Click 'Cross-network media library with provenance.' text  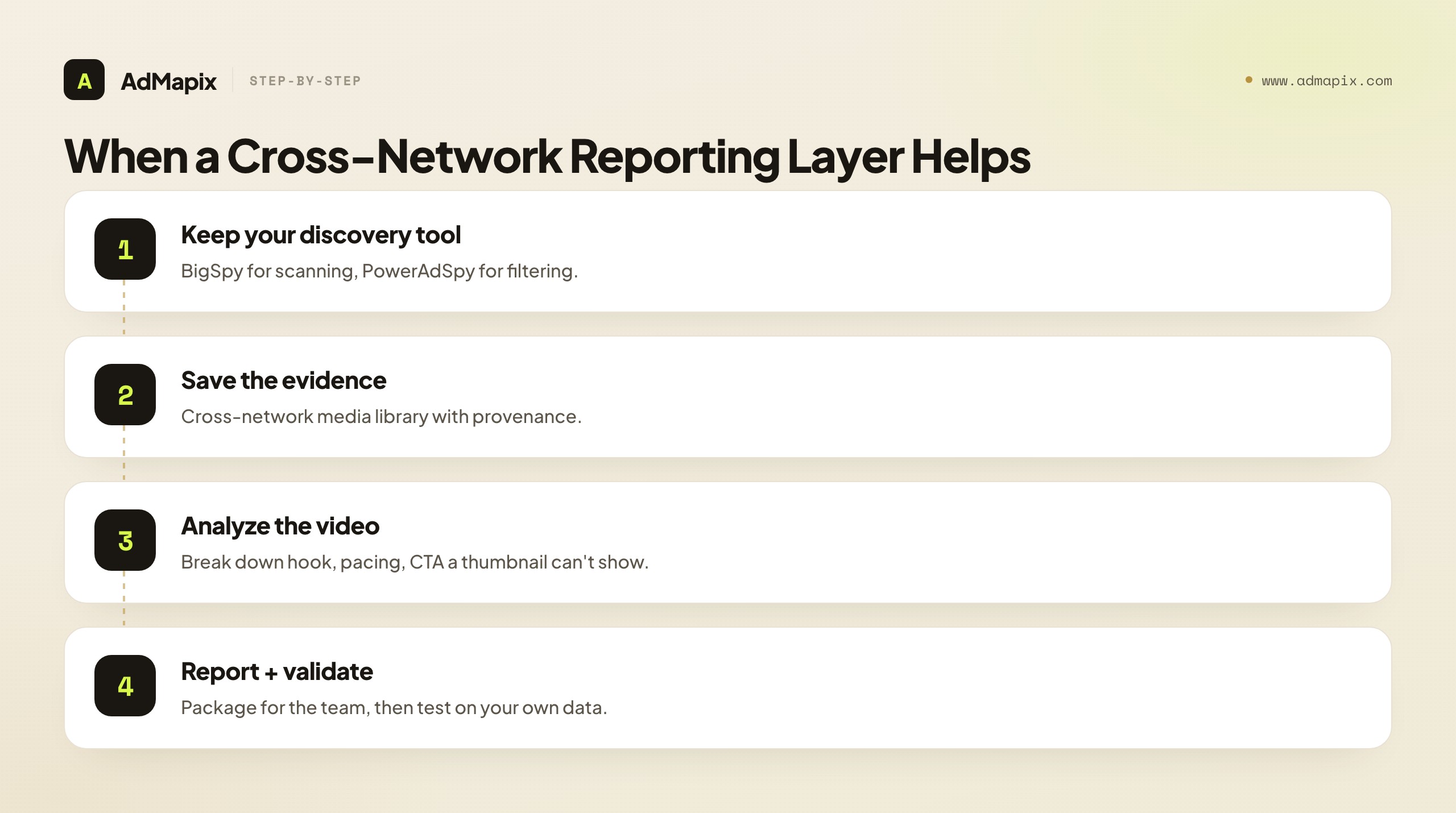tap(381, 417)
